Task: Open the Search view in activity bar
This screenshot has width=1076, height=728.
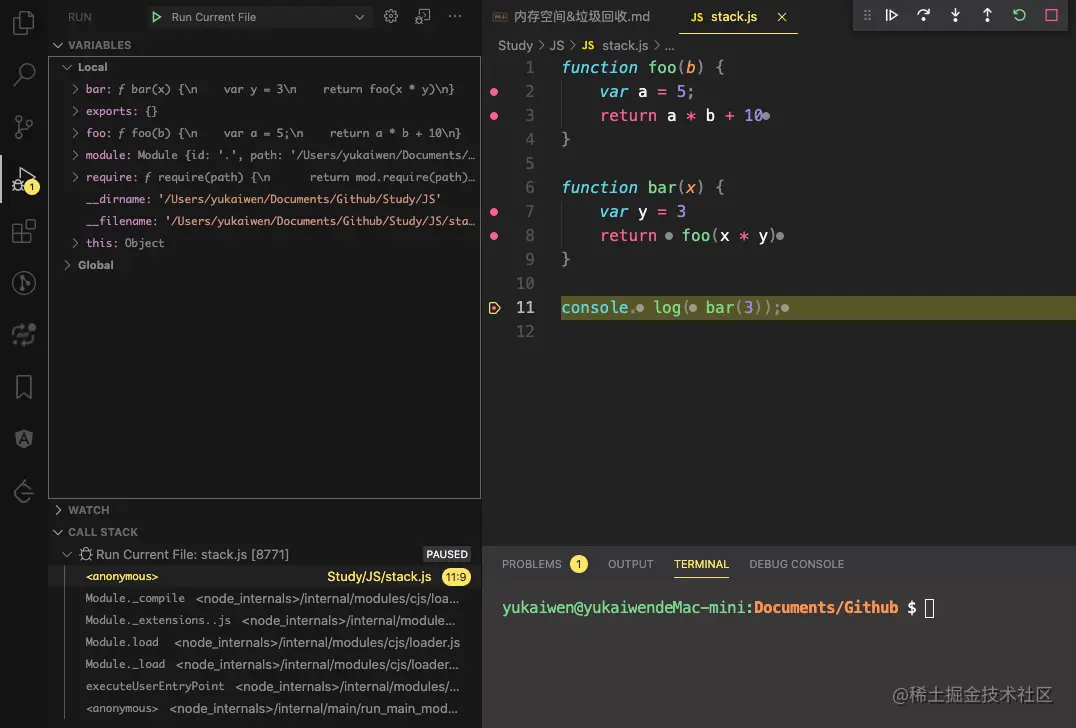Action: [24, 74]
